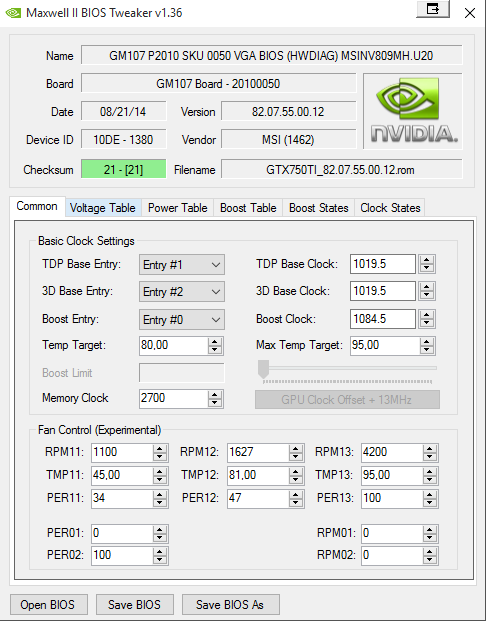Switch to the Voltage Table tab

coord(103,208)
